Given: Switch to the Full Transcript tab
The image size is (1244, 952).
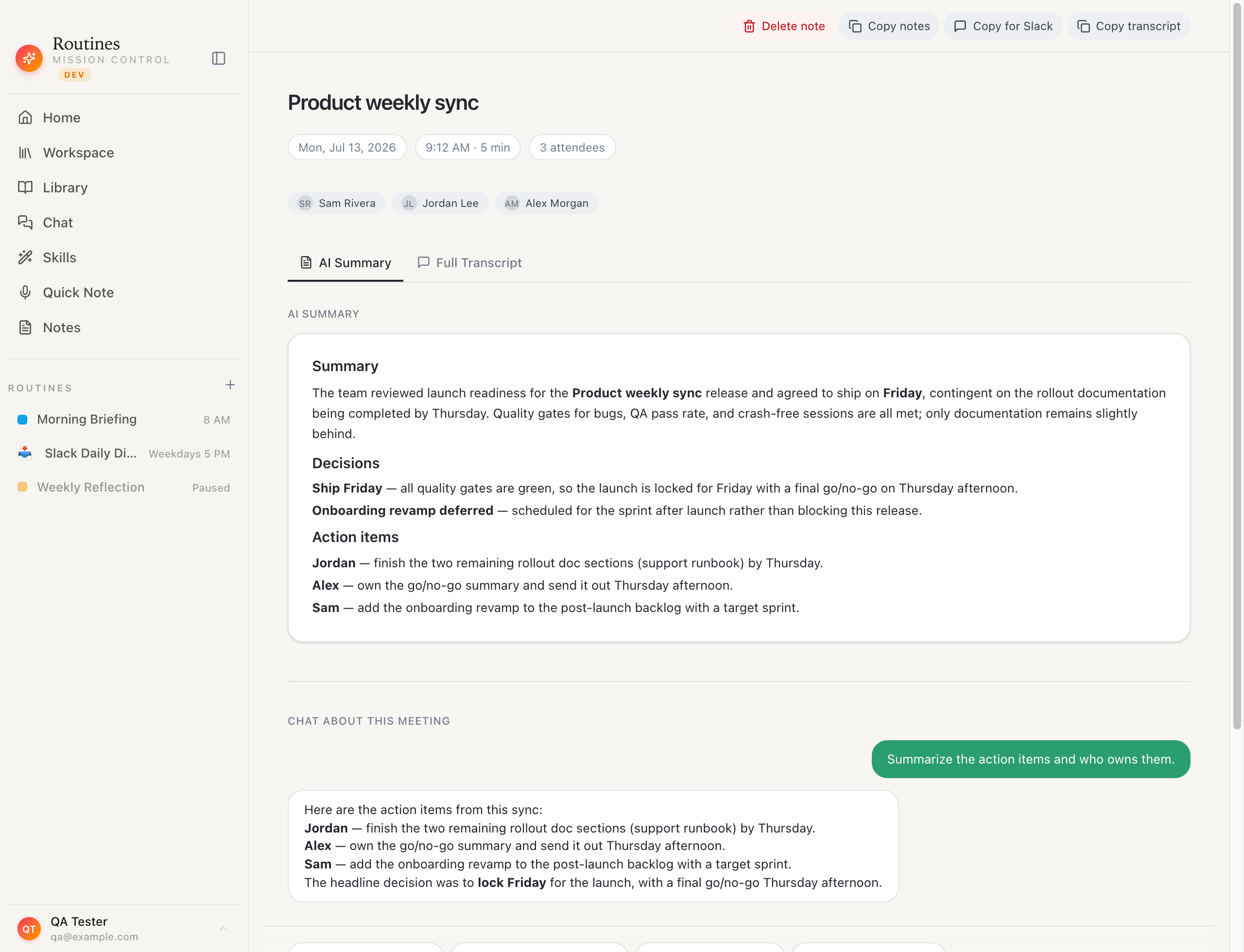Looking at the screenshot, I should pos(469,263).
